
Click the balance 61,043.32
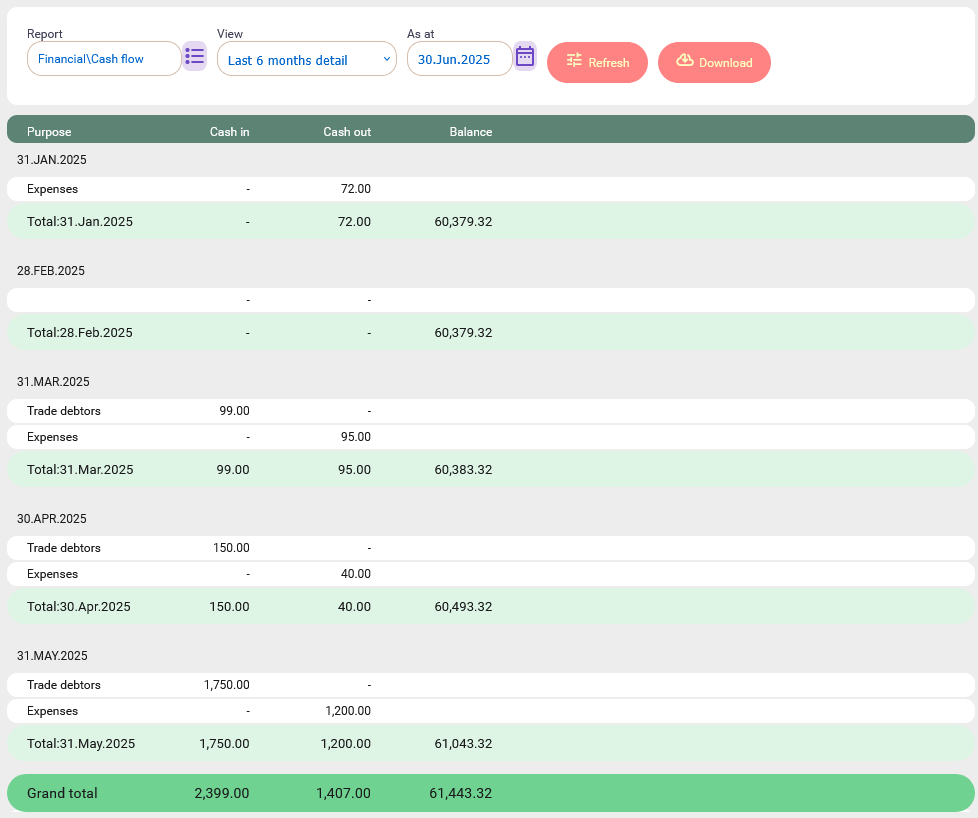pyautogui.click(x=463, y=744)
